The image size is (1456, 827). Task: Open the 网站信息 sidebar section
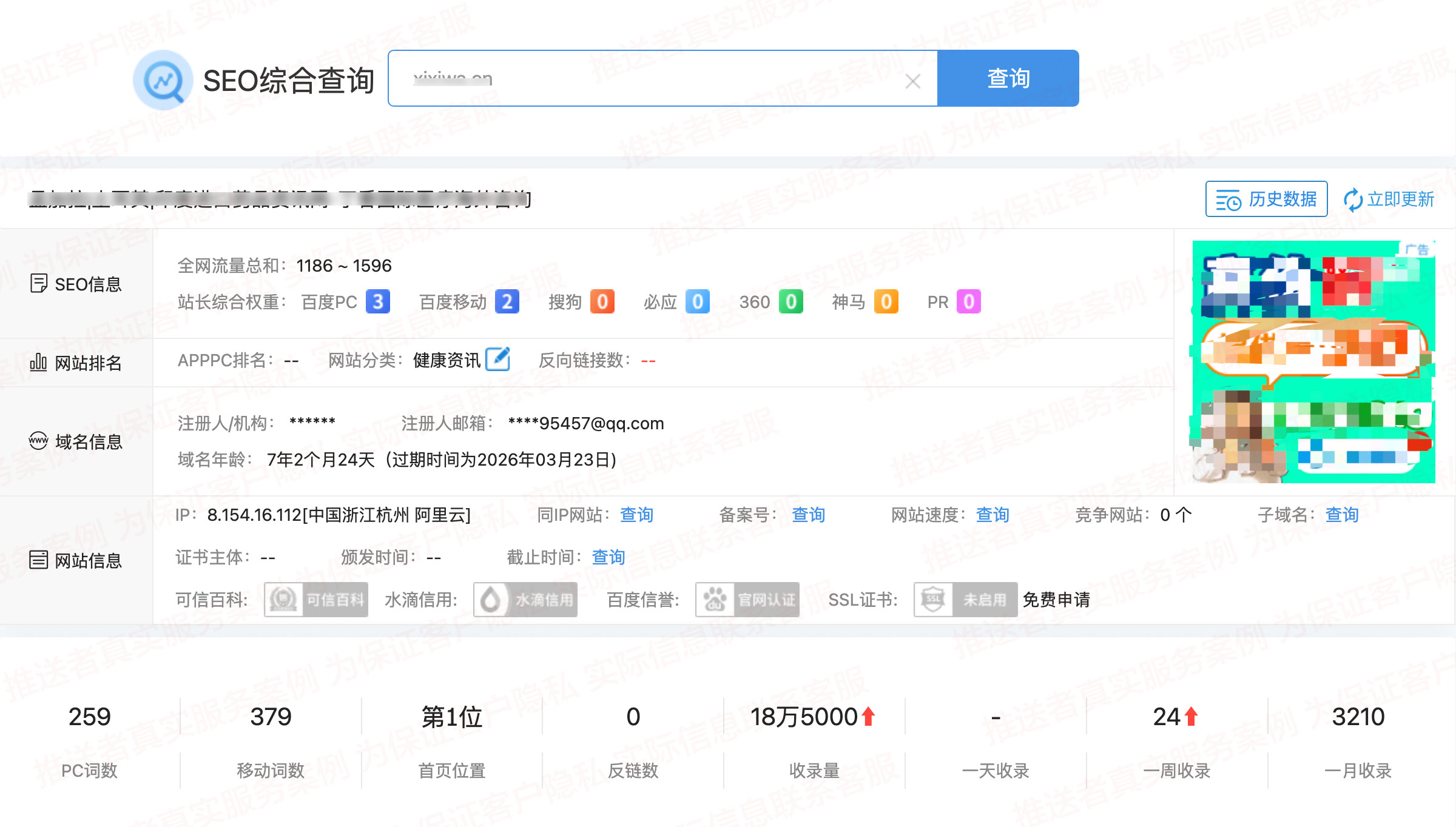(x=76, y=560)
